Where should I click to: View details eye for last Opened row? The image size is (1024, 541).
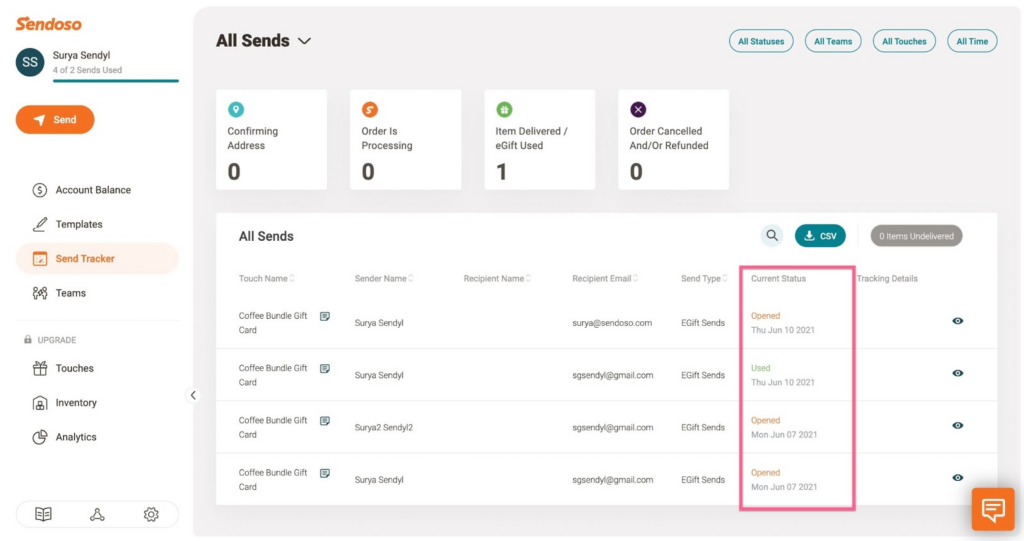(957, 478)
